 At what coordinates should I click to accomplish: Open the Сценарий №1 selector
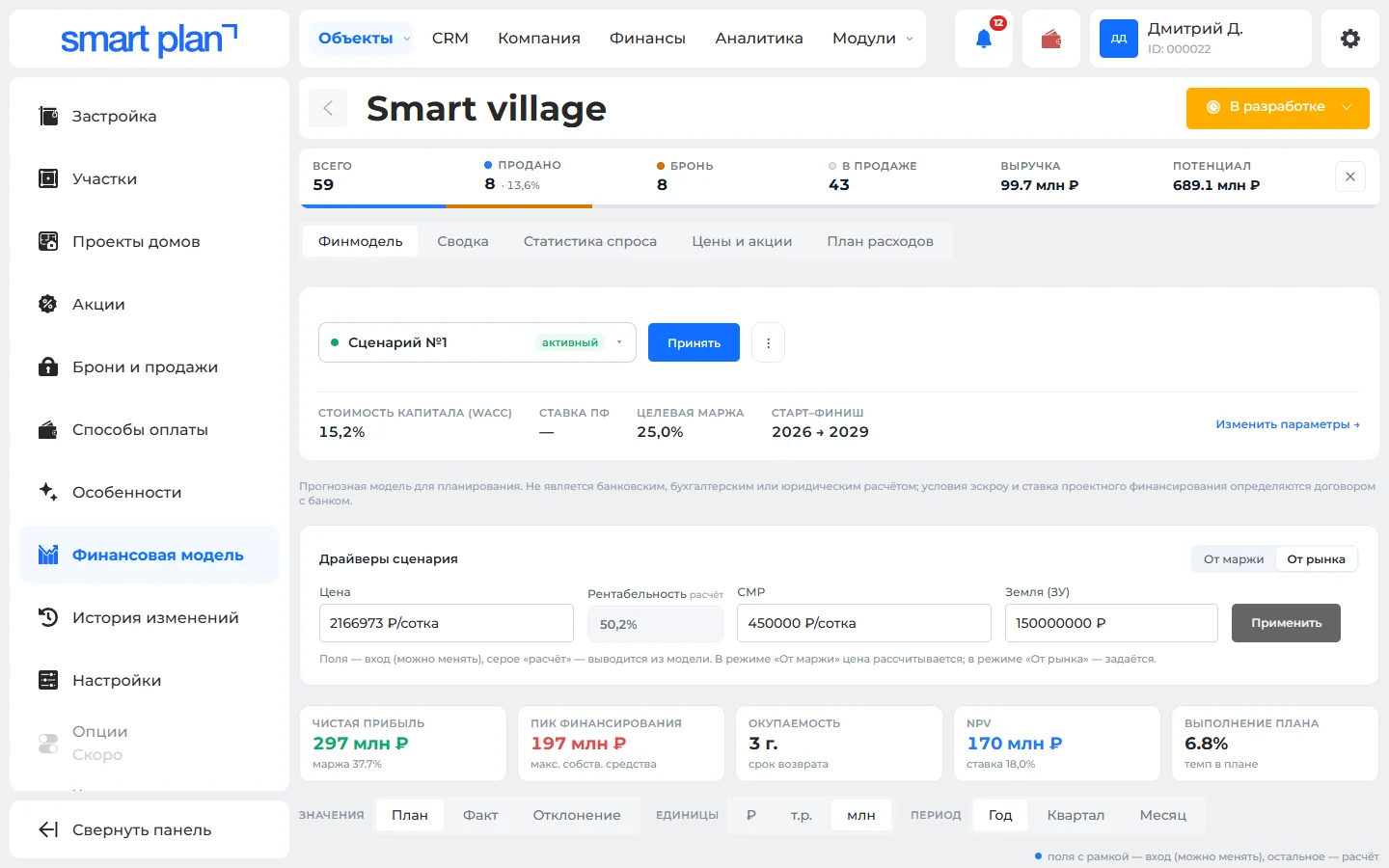(x=477, y=342)
